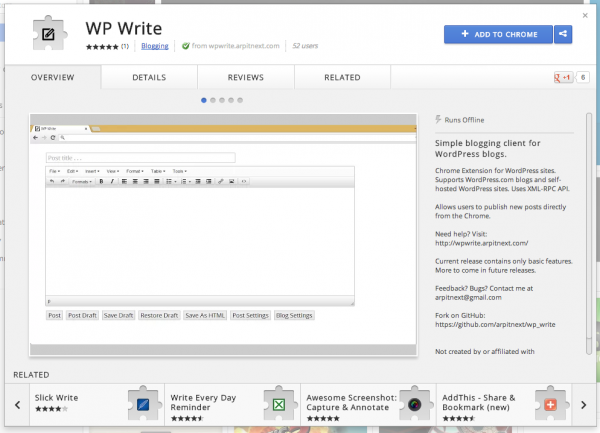Select the fourth screenshot carousel dot
The height and width of the screenshot is (433, 600).
tap(231, 100)
